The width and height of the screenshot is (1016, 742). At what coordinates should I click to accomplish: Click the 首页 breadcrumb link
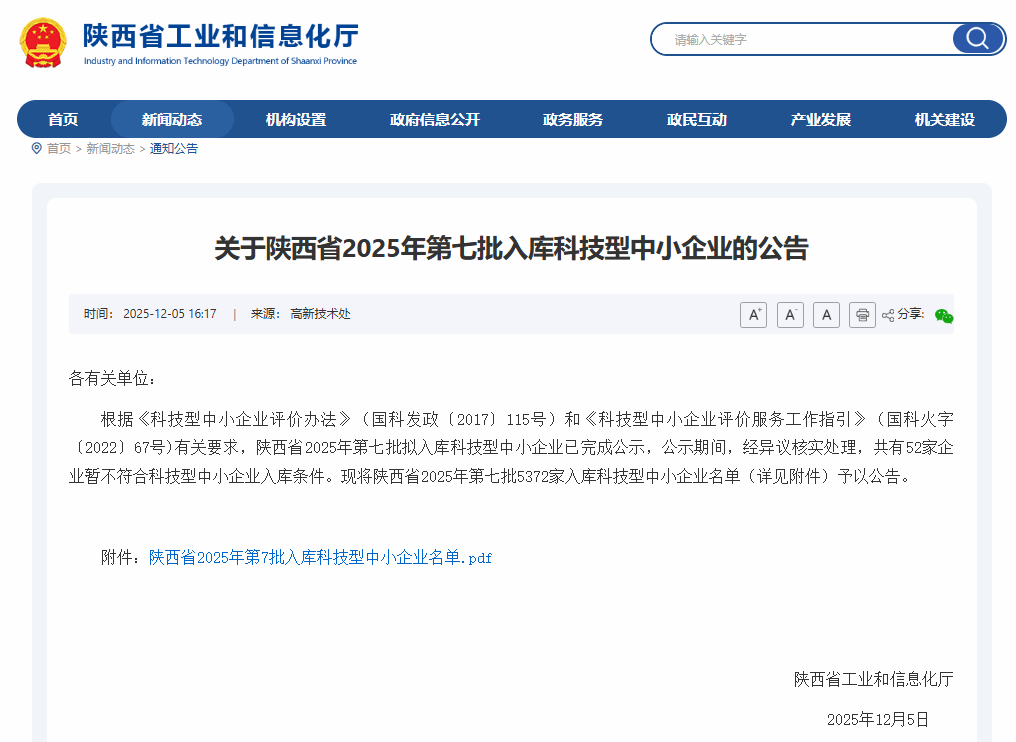point(59,149)
